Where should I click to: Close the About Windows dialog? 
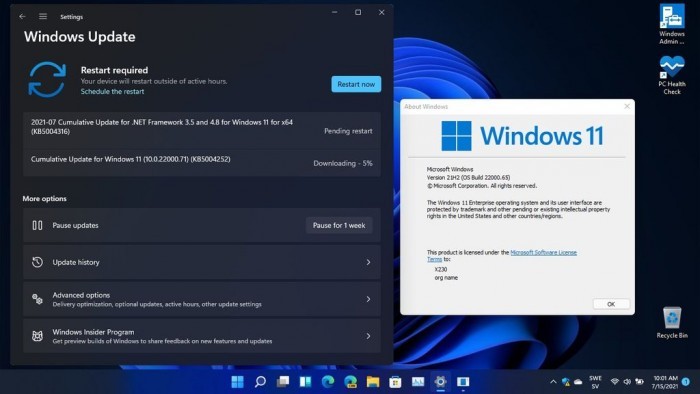click(x=627, y=106)
